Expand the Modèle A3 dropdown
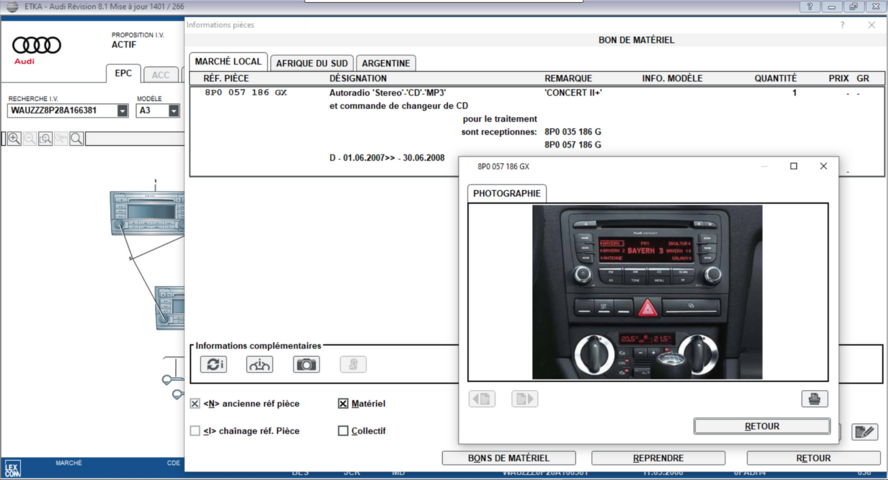 [174, 110]
